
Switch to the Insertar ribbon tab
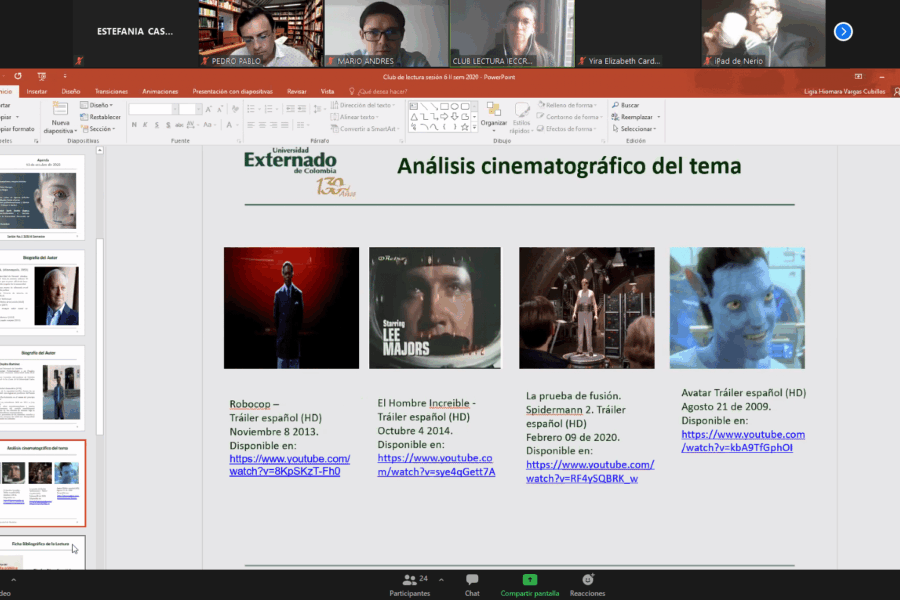[x=37, y=91]
